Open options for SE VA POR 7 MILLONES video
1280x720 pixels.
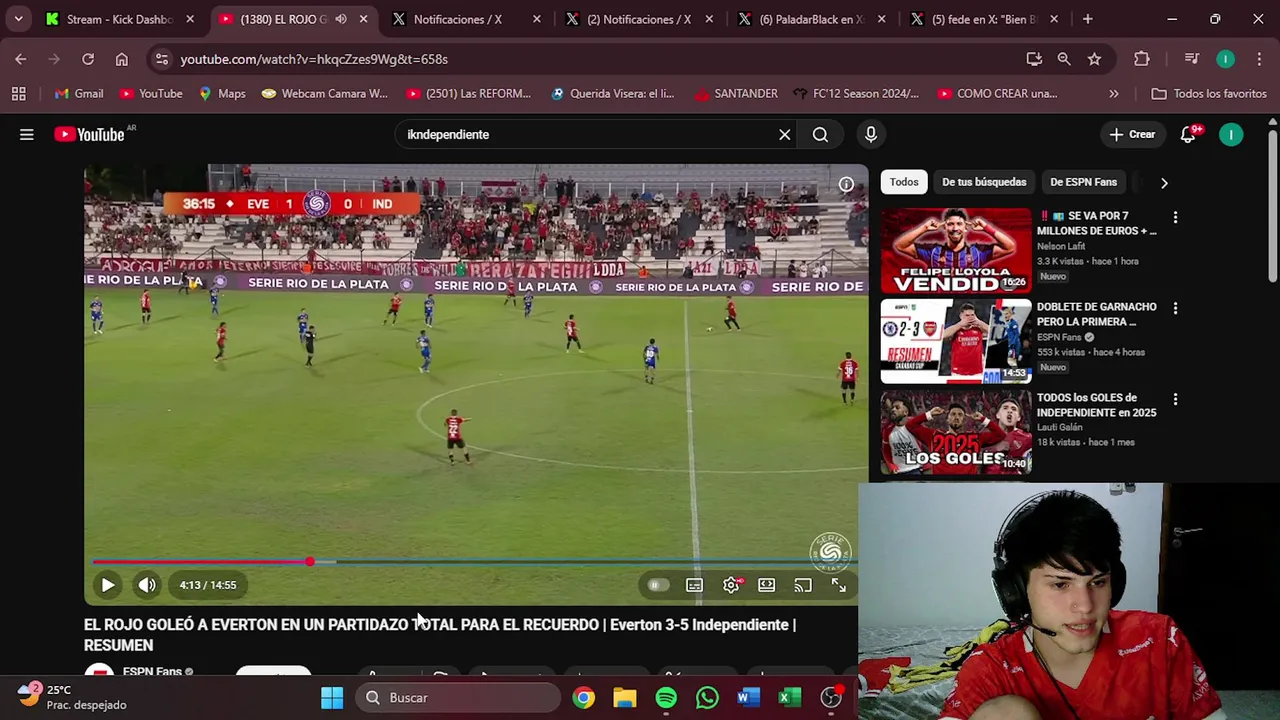click(x=1175, y=217)
